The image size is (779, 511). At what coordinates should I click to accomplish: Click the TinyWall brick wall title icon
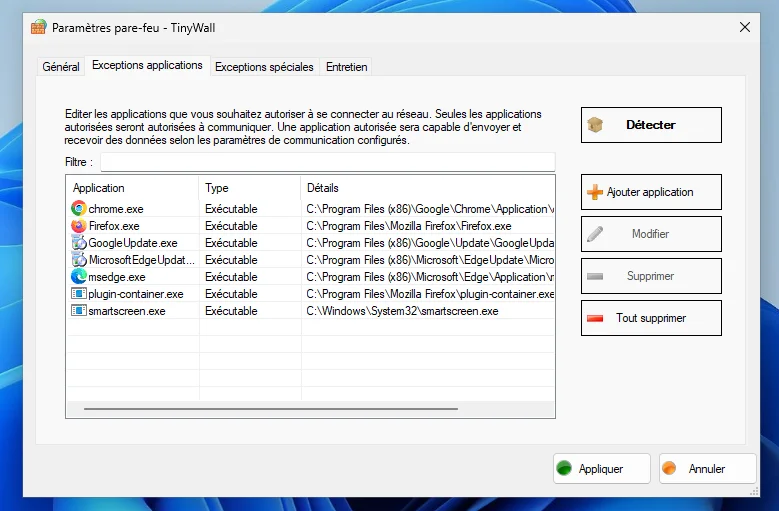click(x=38, y=27)
